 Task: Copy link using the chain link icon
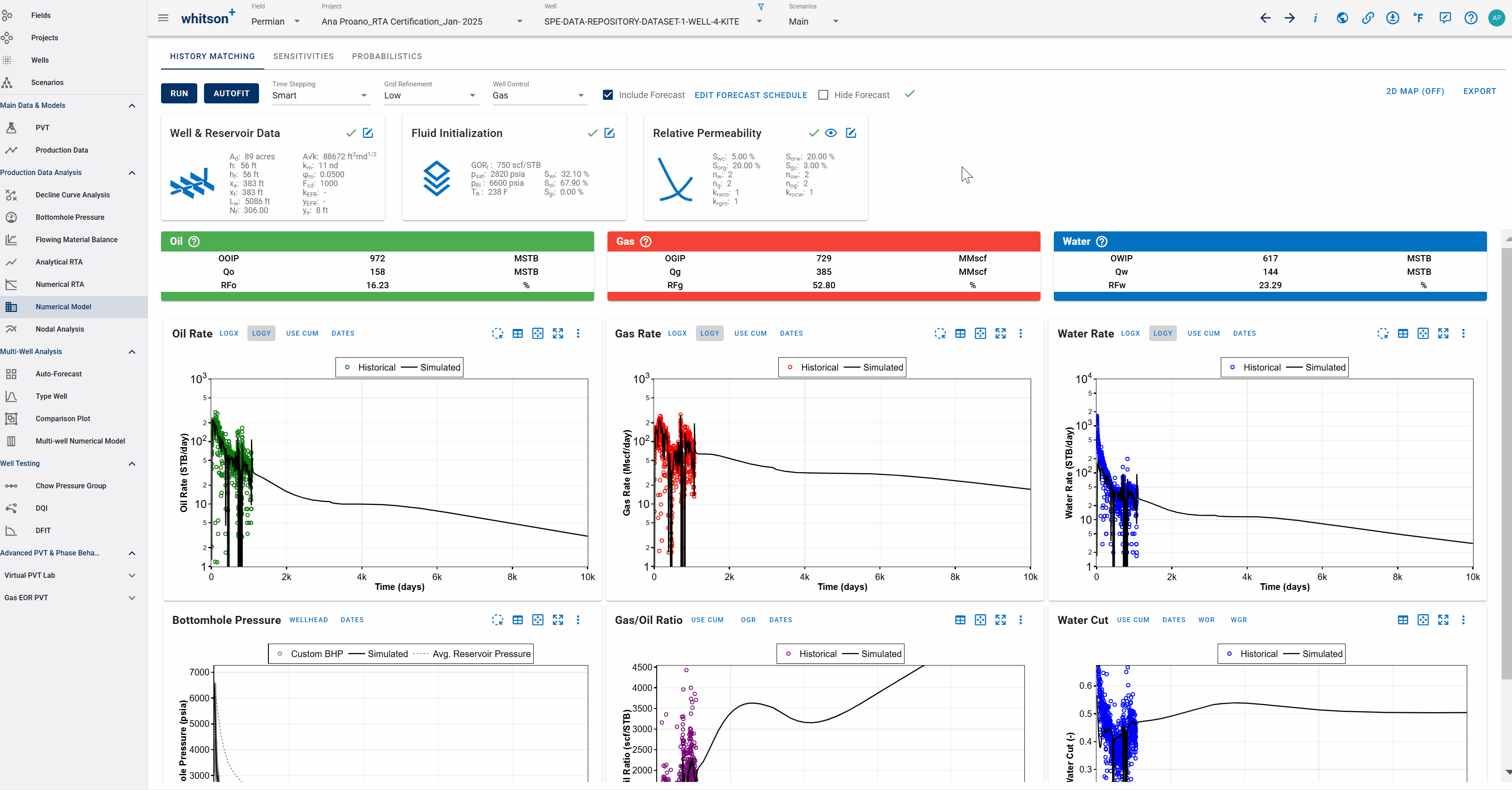coord(1368,18)
